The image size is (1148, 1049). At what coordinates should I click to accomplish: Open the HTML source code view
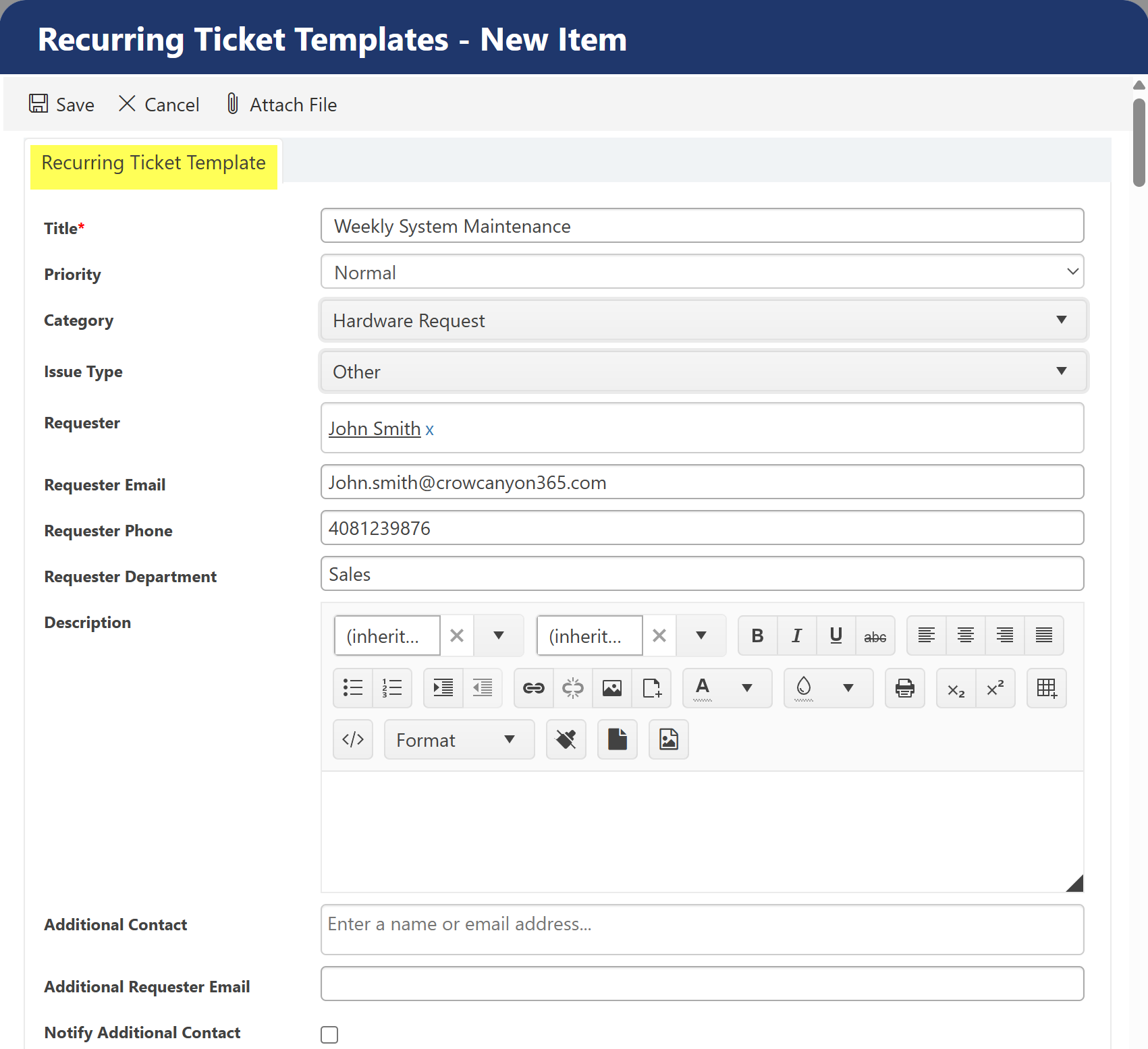pyautogui.click(x=353, y=739)
